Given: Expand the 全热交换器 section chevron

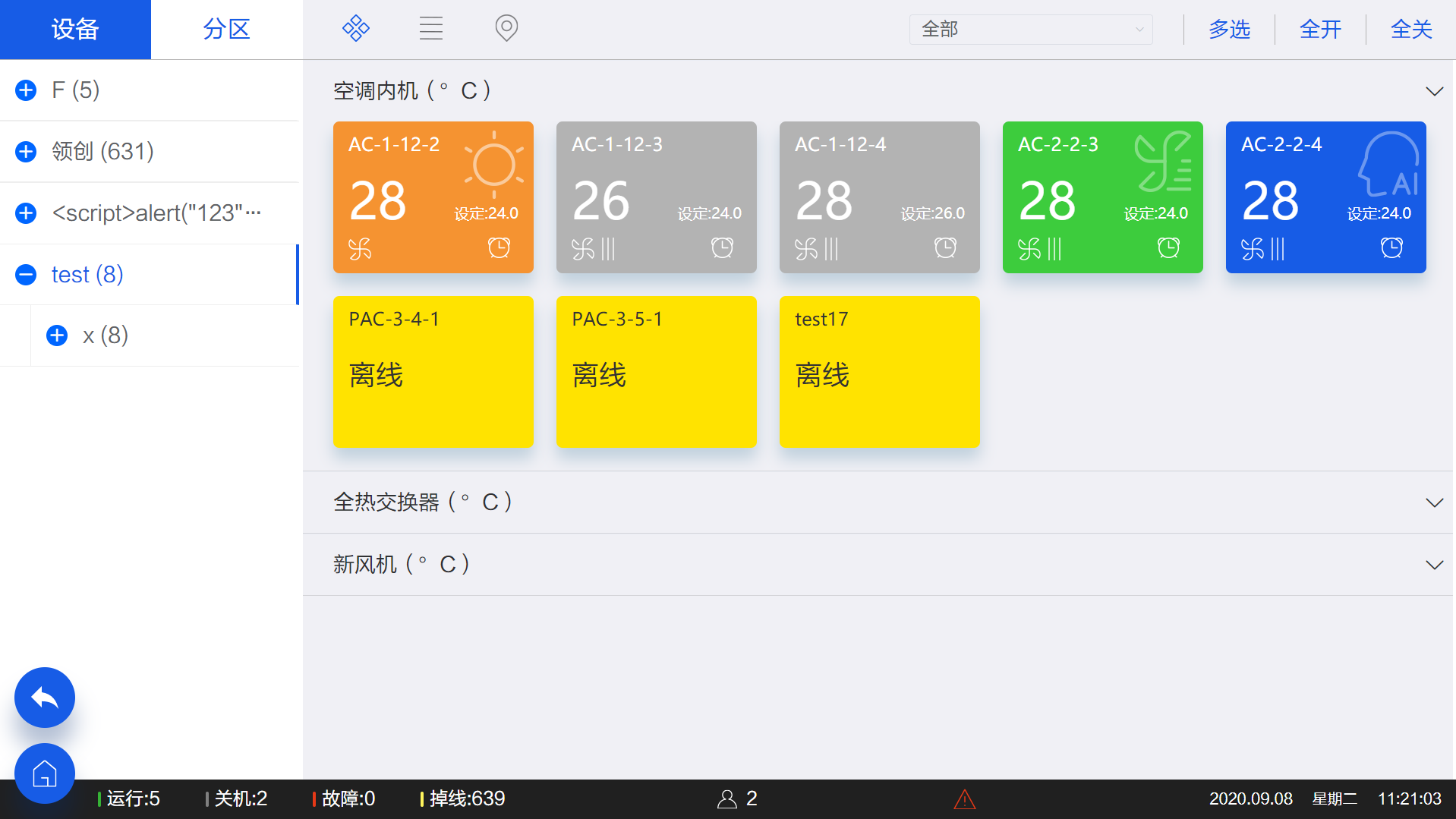Looking at the screenshot, I should click(x=1434, y=502).
